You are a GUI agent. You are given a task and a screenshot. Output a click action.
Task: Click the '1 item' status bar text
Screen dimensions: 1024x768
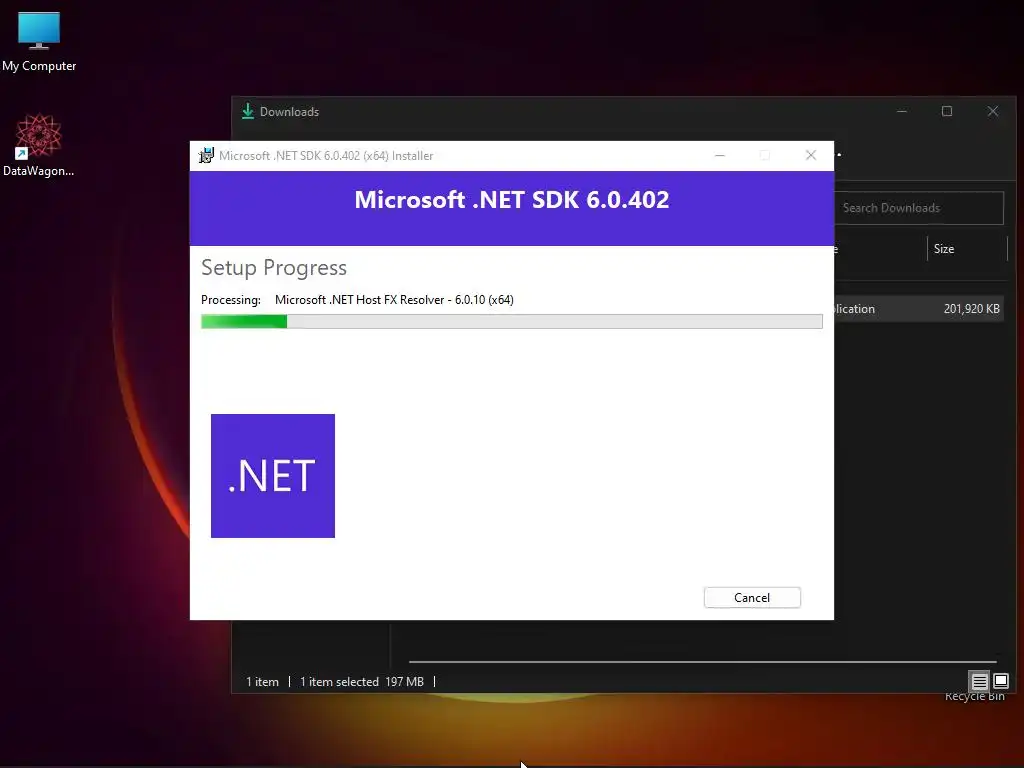pos(263,682)
